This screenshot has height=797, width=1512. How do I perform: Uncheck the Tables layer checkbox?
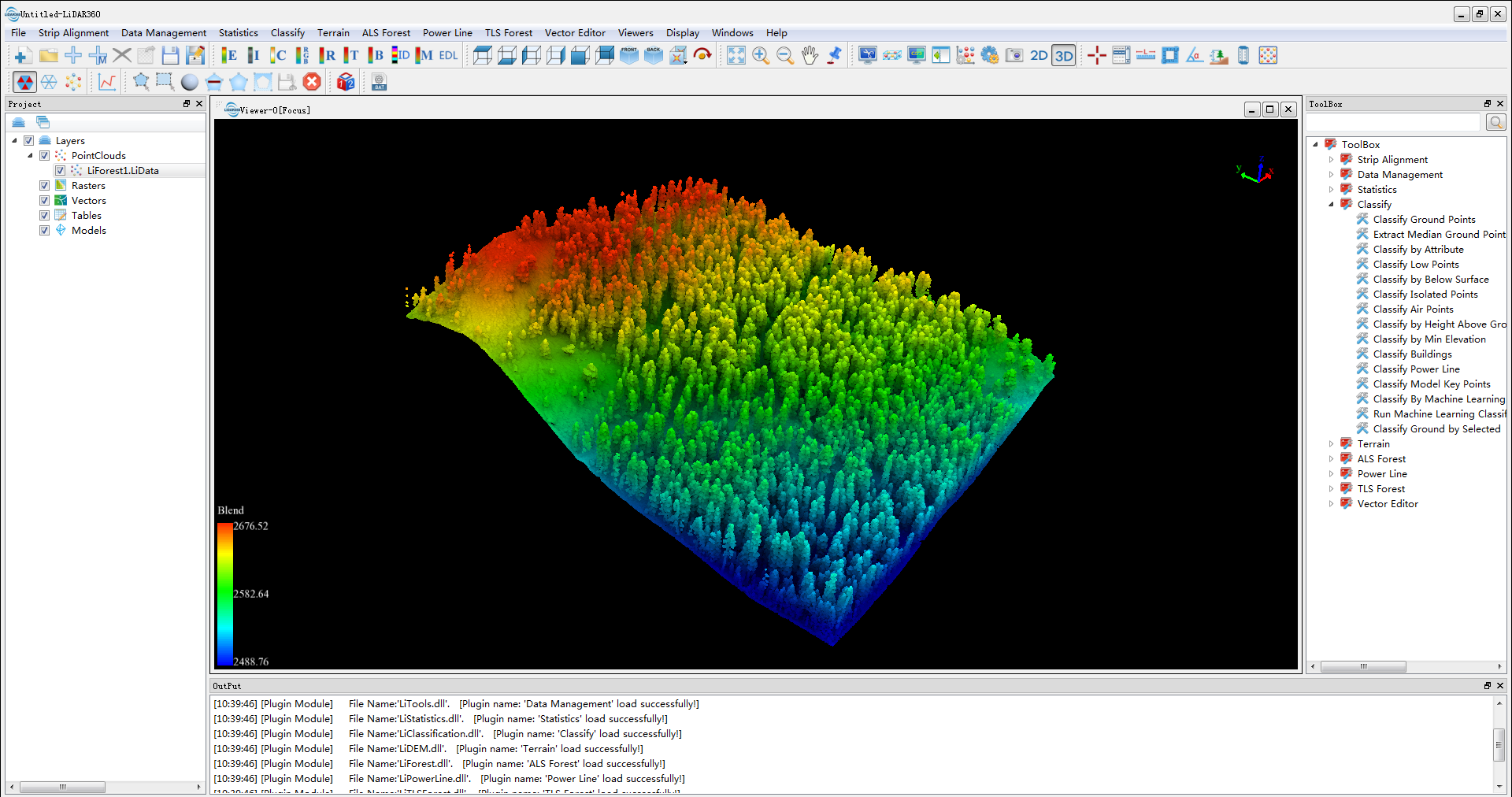point(45,216)
